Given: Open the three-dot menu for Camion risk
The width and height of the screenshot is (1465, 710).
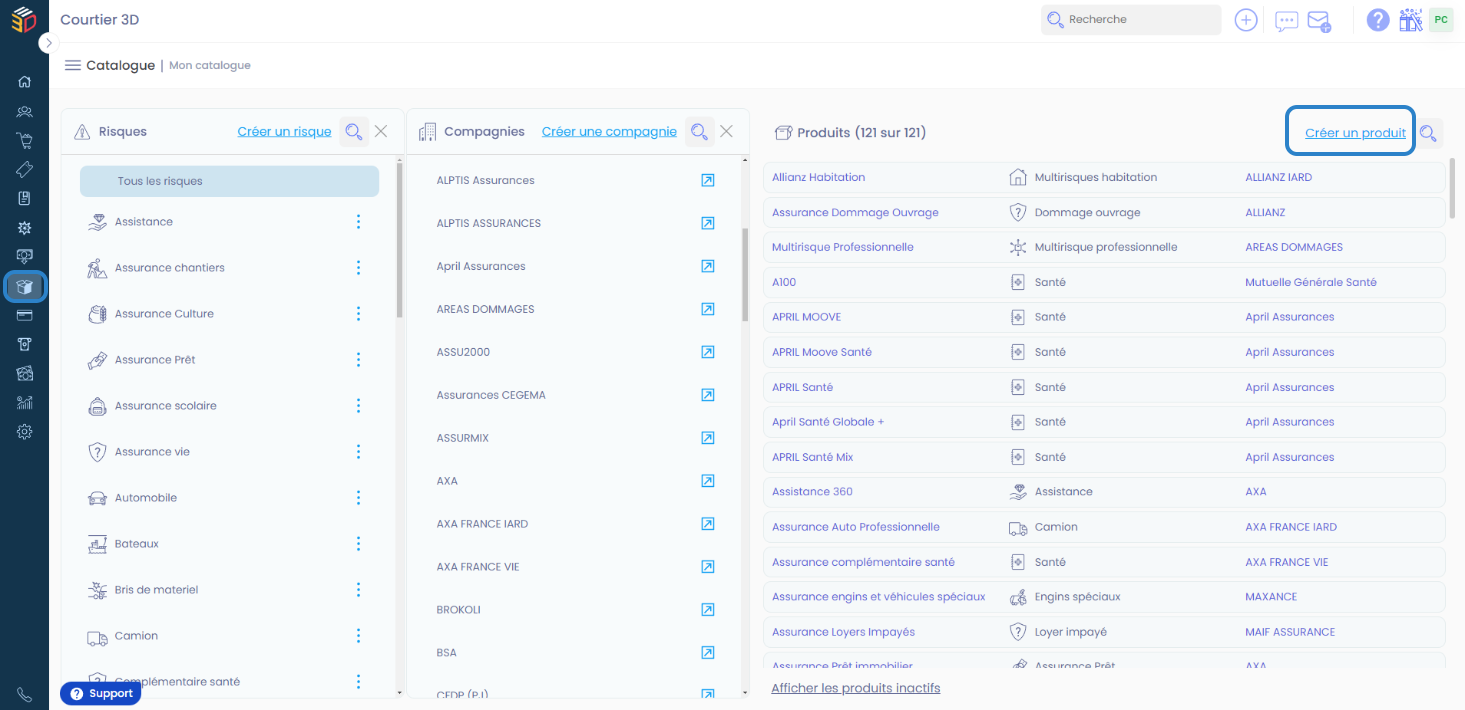Looking at the screenshot, I should pos(358,636).
